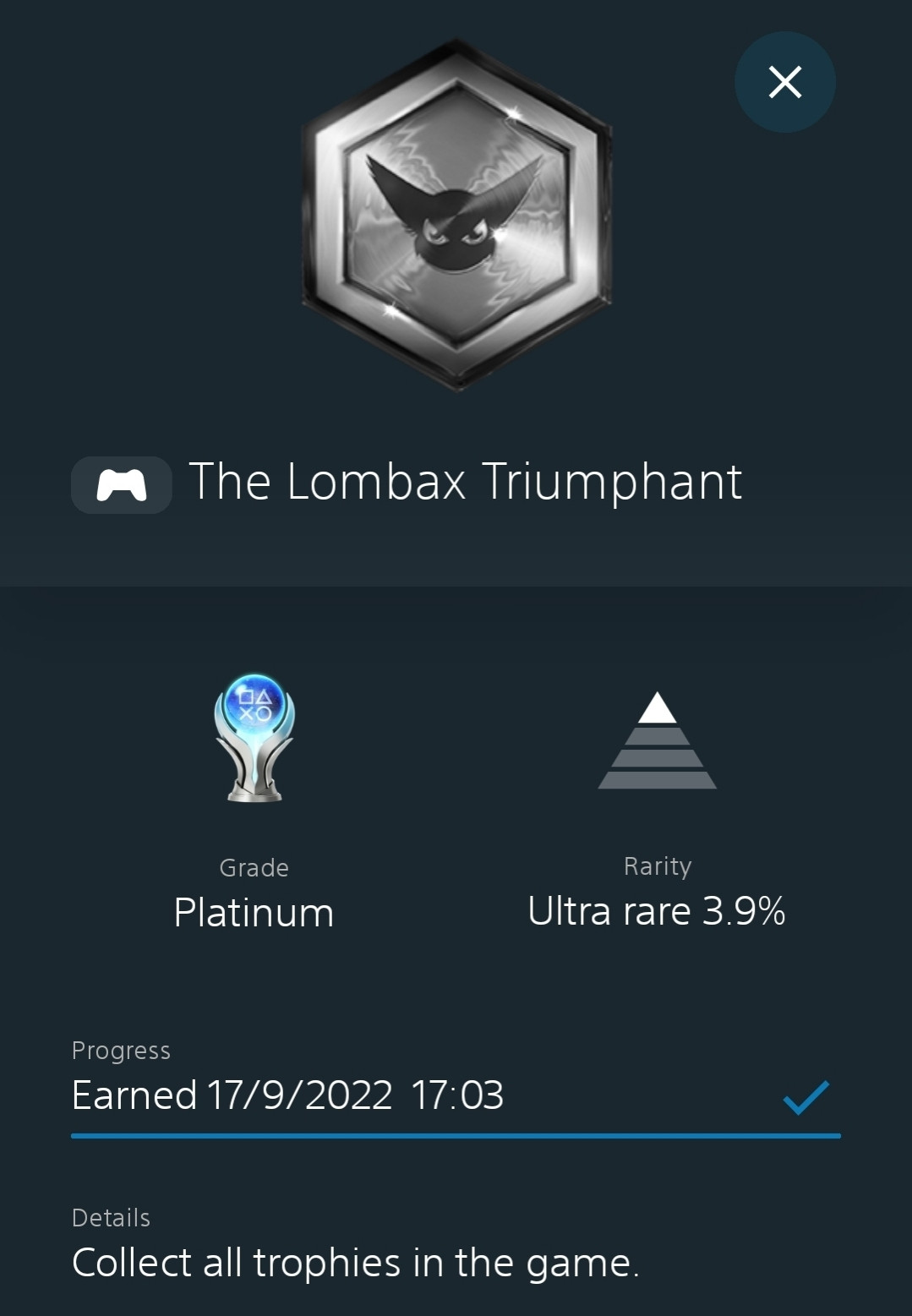Click the rarity pyramid icon
The width and height of the screenshot is (912, 1316).
[658, 740]
